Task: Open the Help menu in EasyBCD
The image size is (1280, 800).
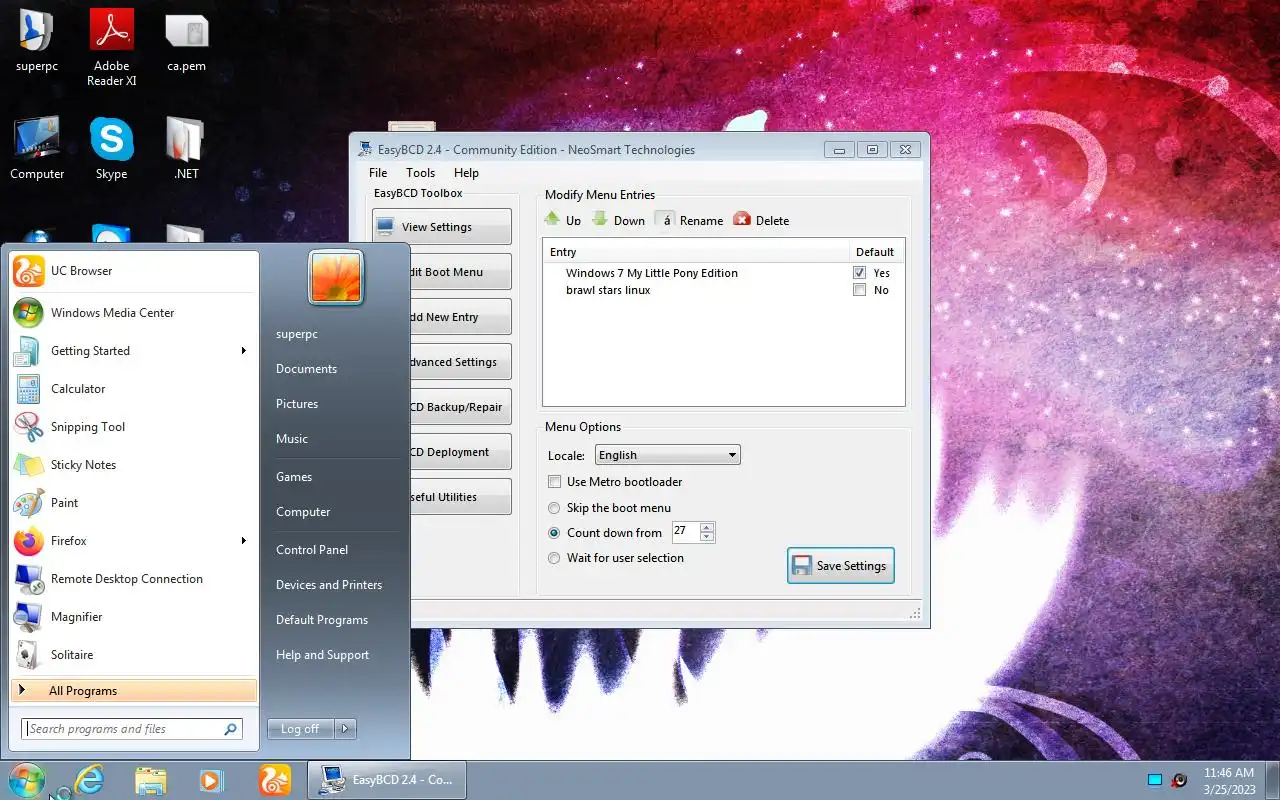Action: pyautogui.click(x=466, y=173)
